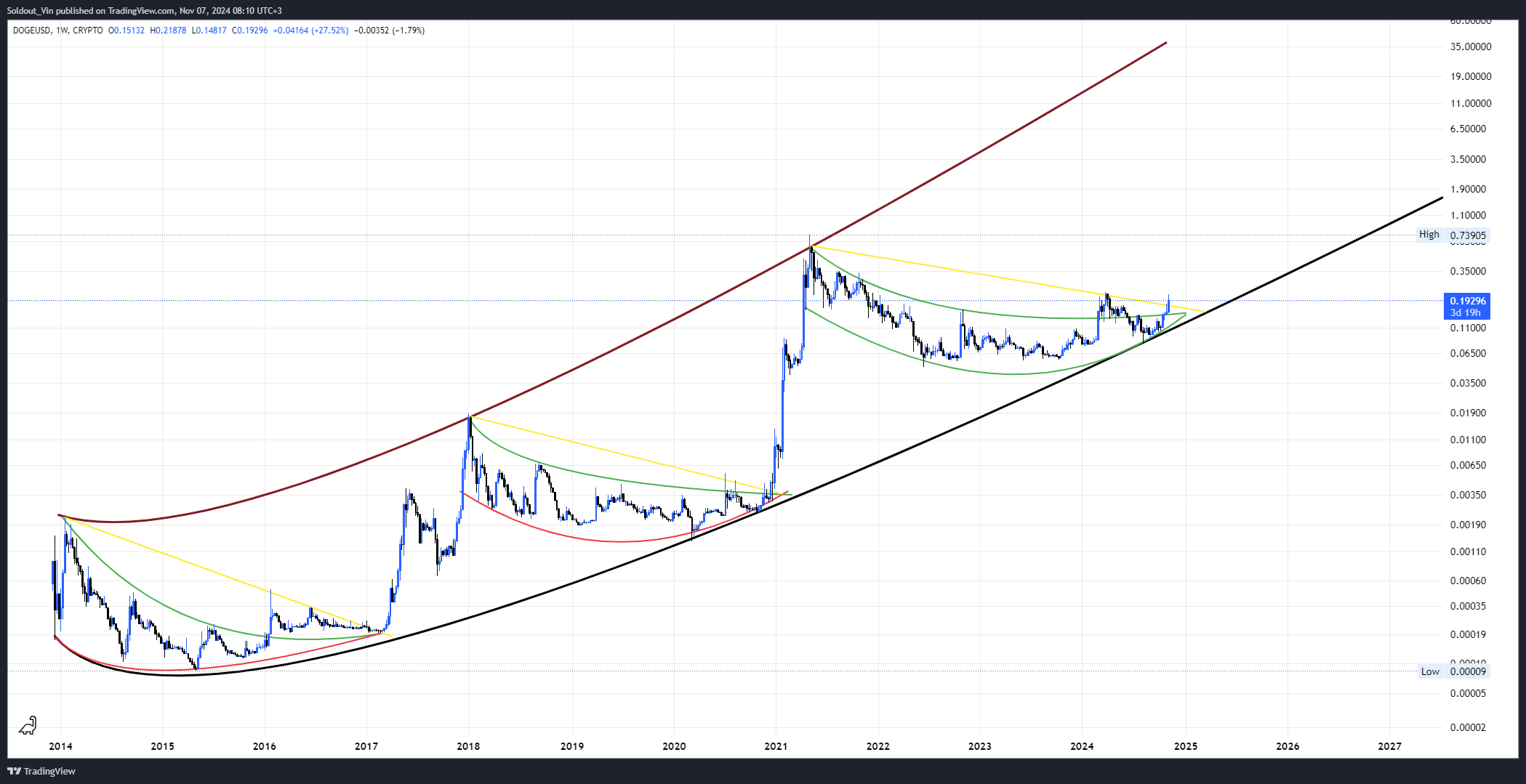Click the Low 0.00009 price label
This screenshot has height=784, width=1526.
pos(1453,671)
